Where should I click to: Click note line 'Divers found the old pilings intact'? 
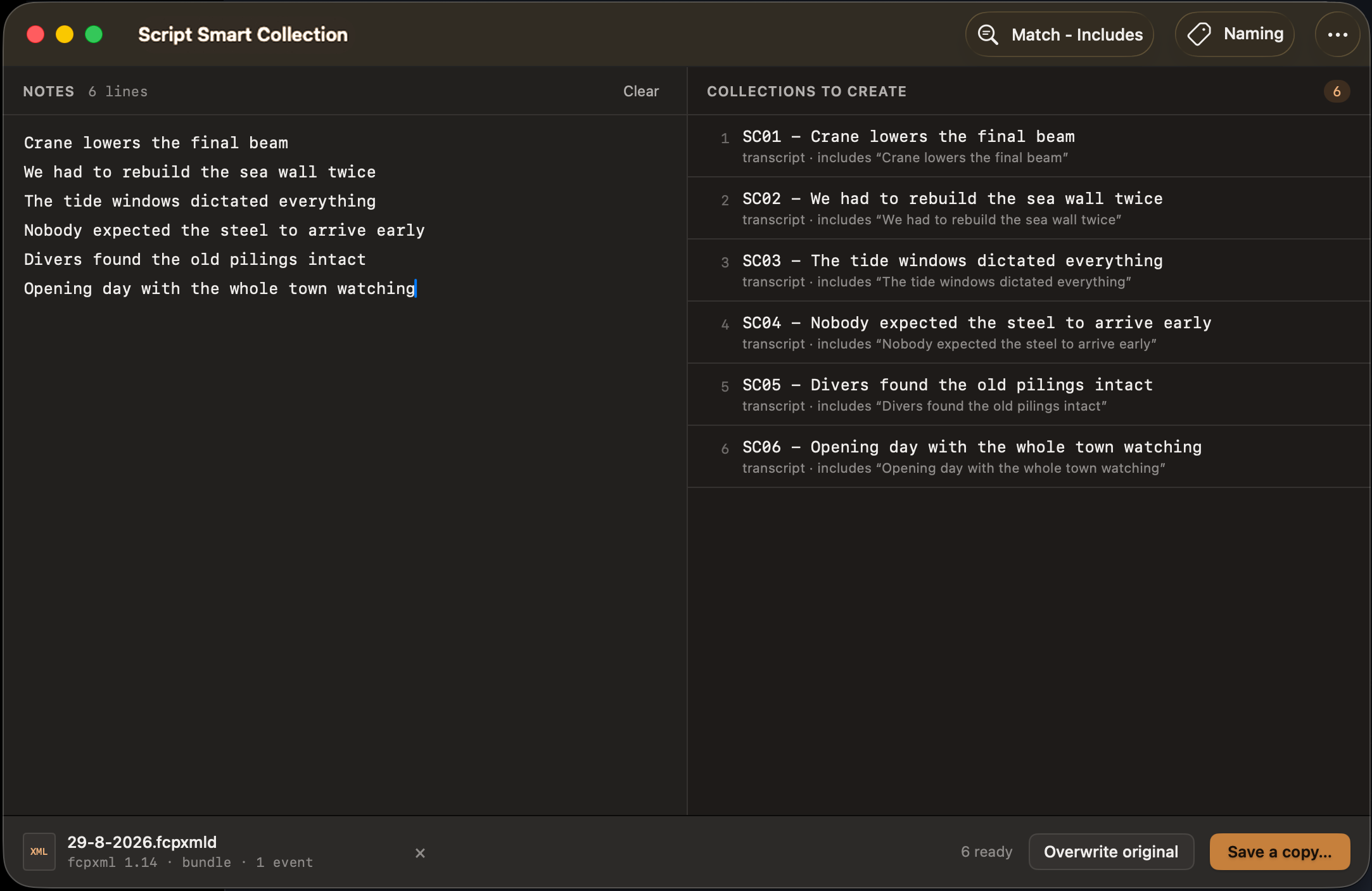(195, 260)
